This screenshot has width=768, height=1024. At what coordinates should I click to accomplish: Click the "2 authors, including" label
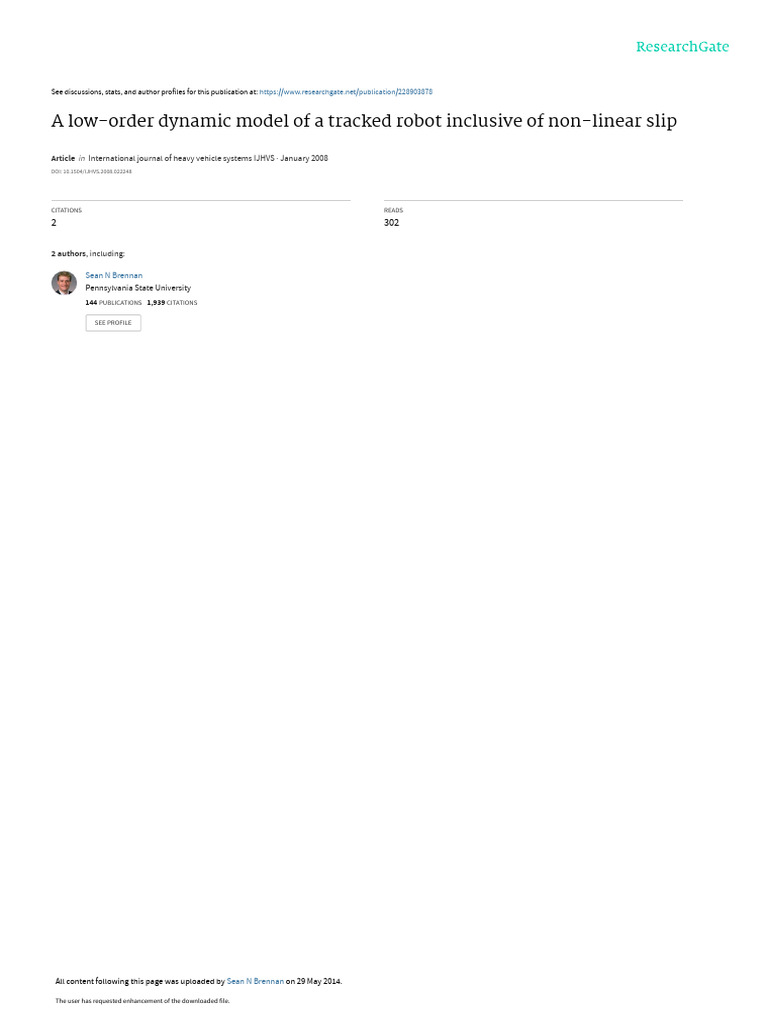[x=88, y=253]
